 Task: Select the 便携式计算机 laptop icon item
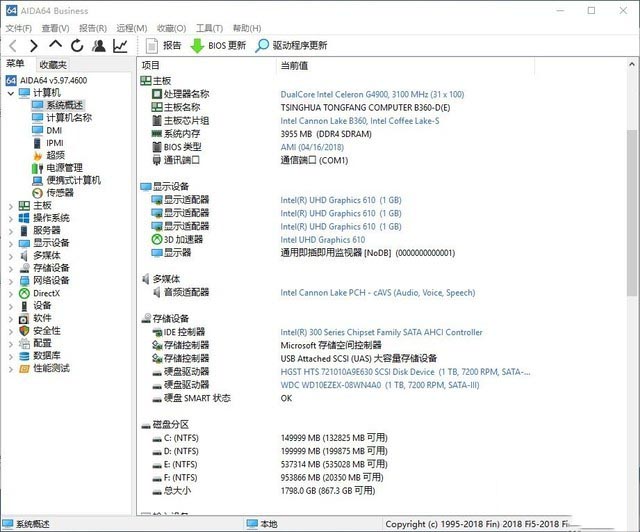pyautogui.click(x=66, y=180)
